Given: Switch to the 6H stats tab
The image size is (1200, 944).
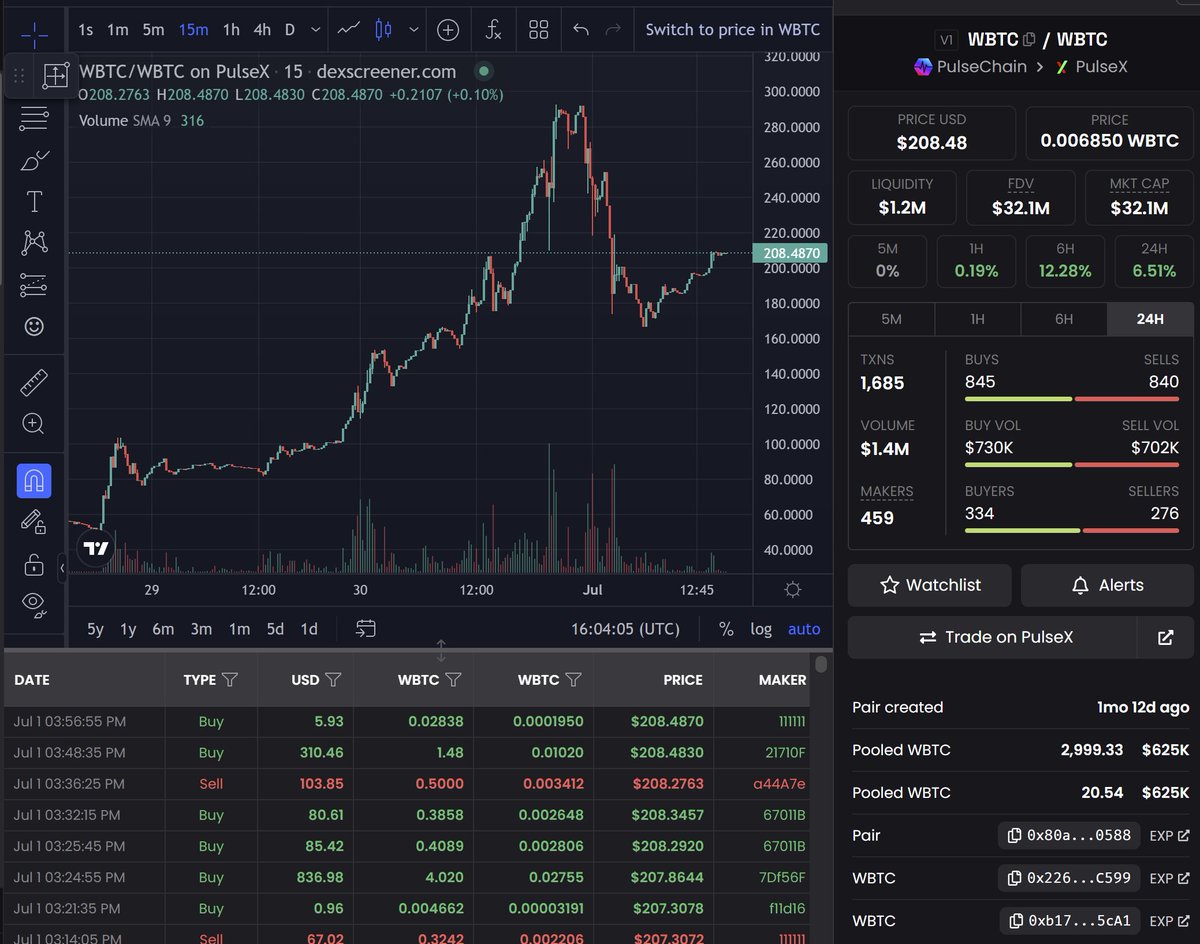Looking at the screenshot, I should click(x=1064, y=319).
